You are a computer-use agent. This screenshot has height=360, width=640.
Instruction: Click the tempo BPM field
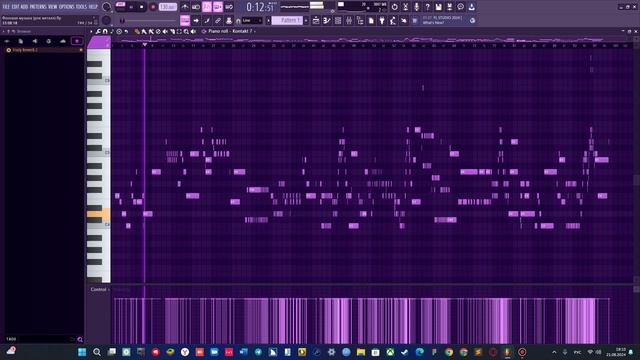coord(168,7)
